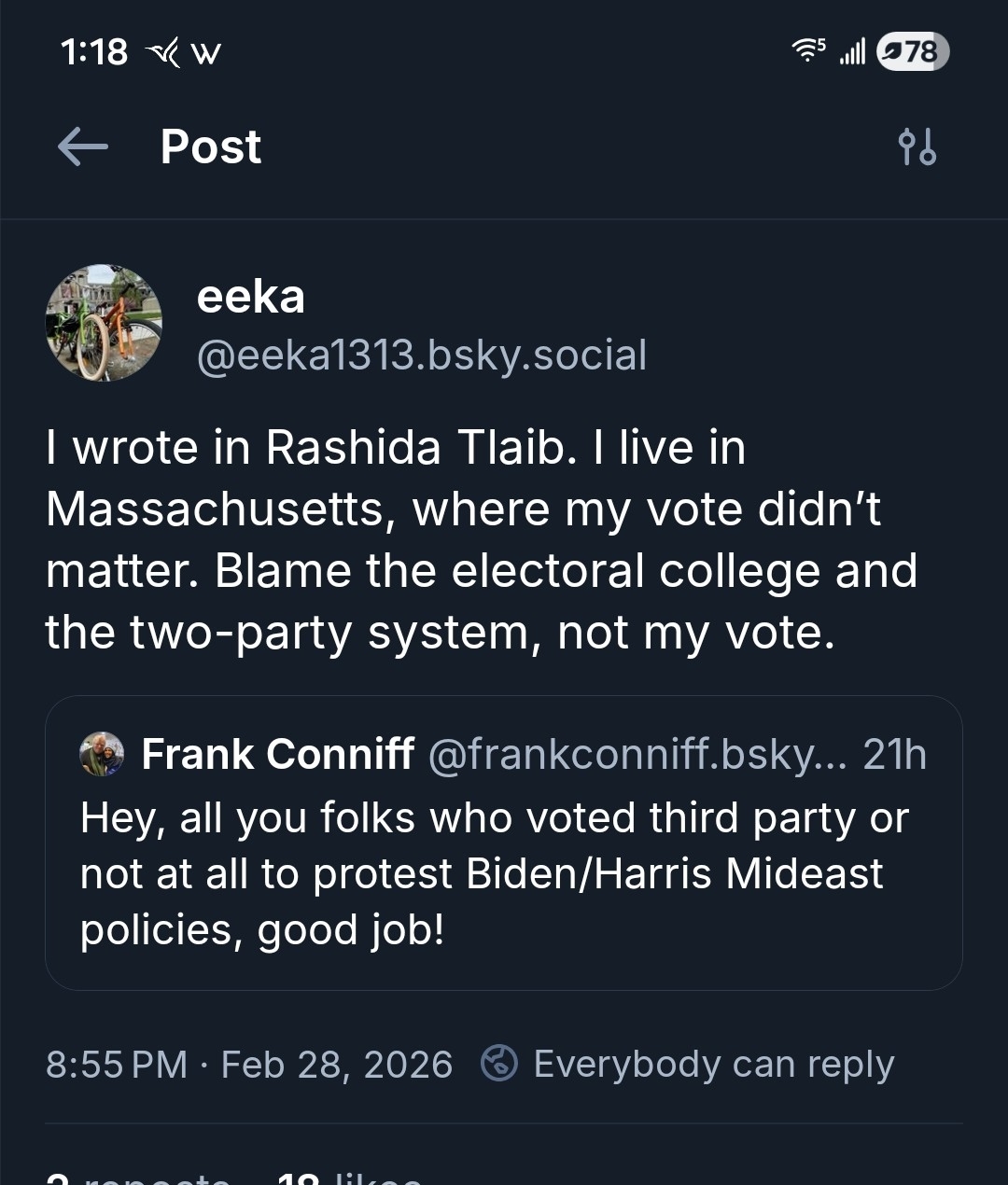Tap eeka's bicycle profile avatar
Screen dimensions: 1008x1185
[x=104, y=323]
